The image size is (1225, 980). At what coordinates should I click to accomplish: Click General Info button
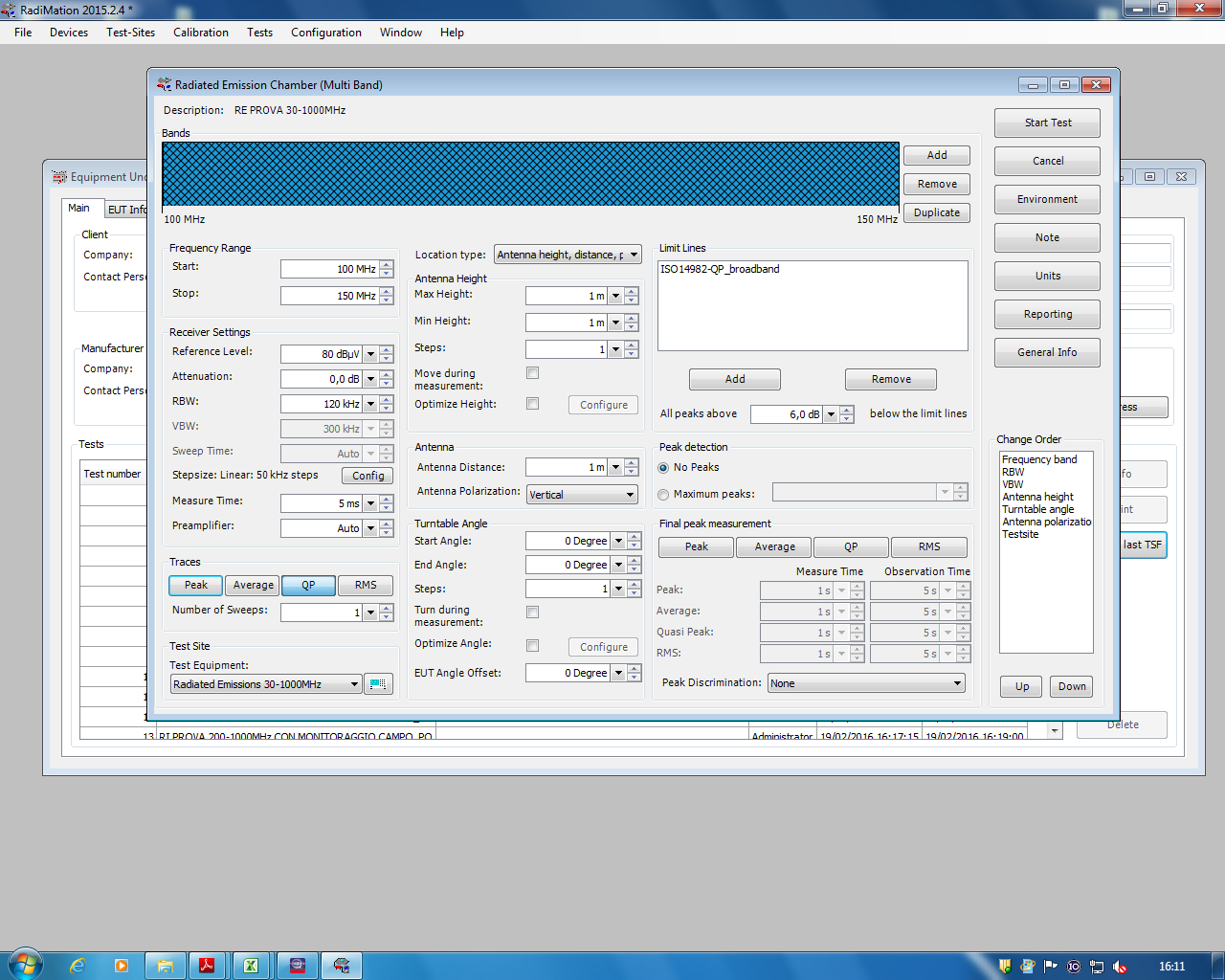1047,352
